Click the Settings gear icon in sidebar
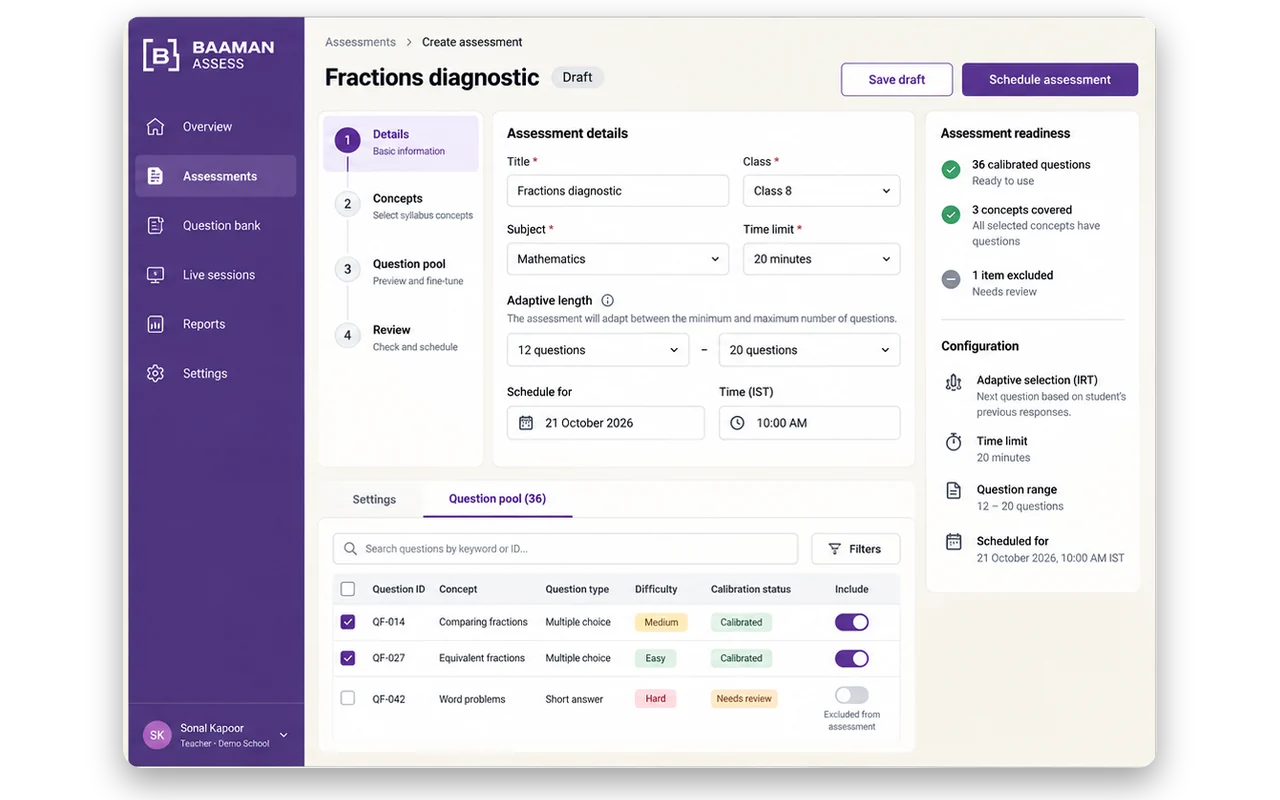Screen dimensions: 1280x800 point(155,373)
